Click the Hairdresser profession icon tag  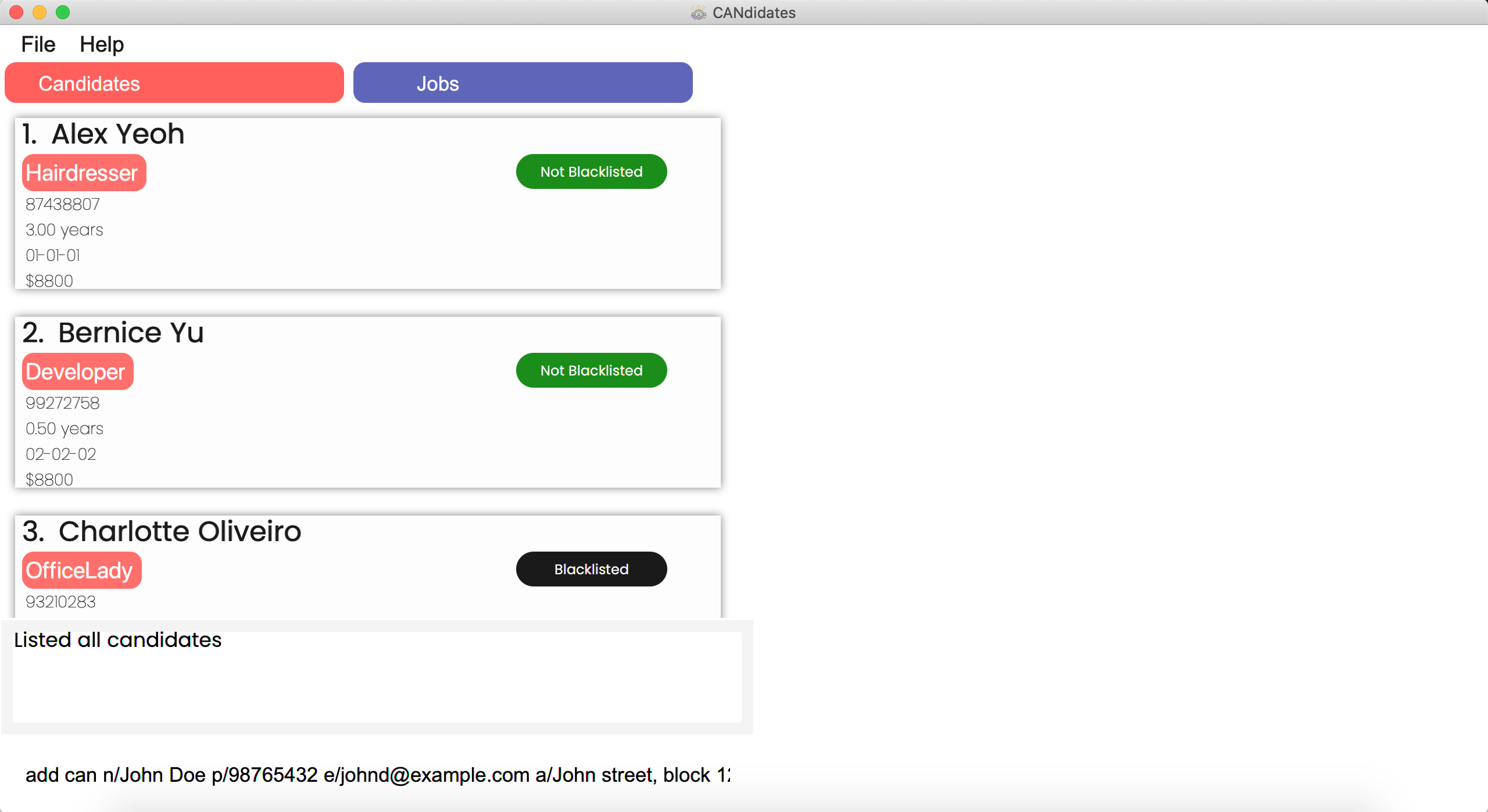(x=82, y=172)
